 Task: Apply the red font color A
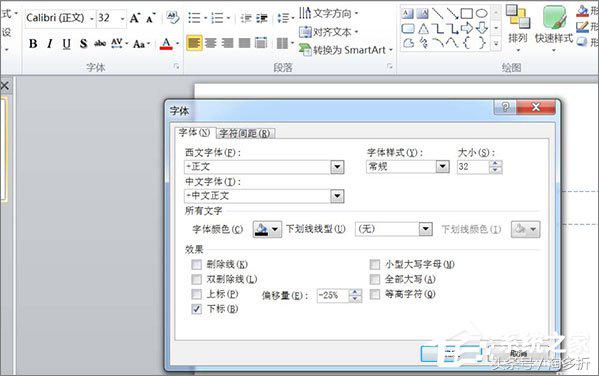[x=166, y=44]
